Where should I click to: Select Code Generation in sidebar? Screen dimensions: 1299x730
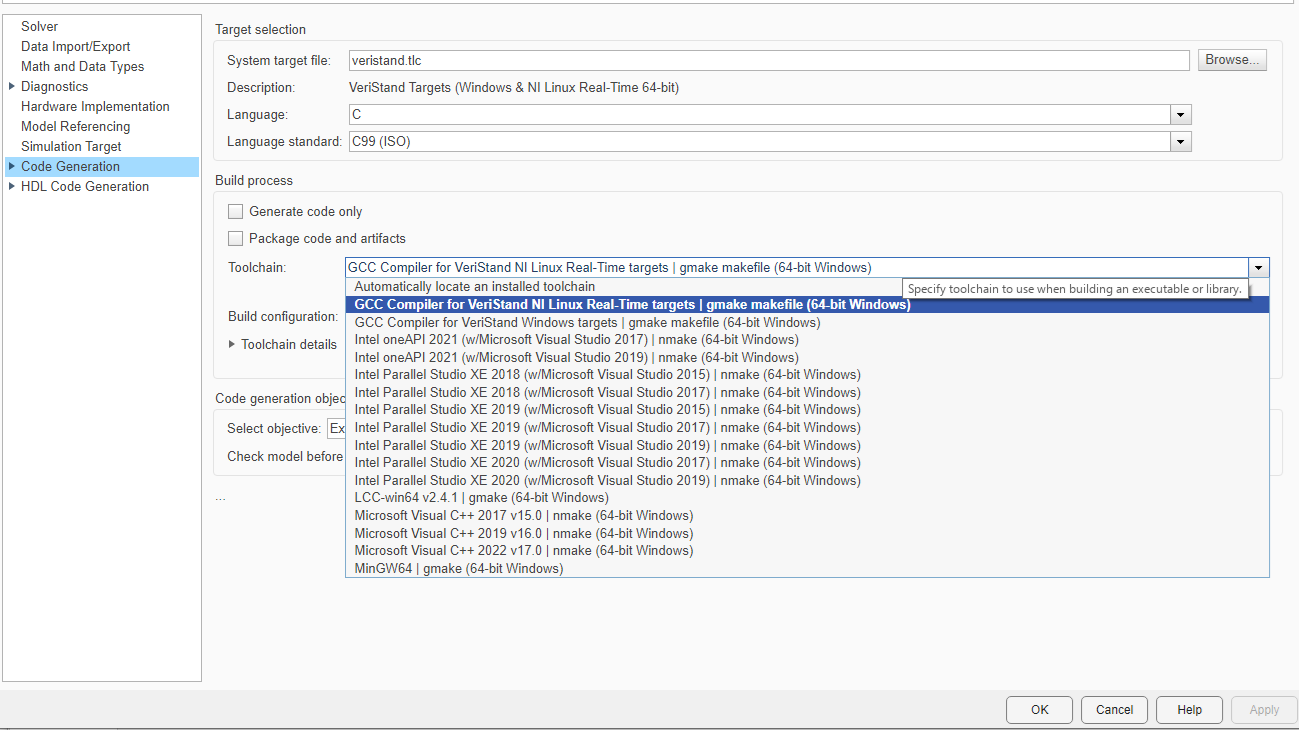70,166
